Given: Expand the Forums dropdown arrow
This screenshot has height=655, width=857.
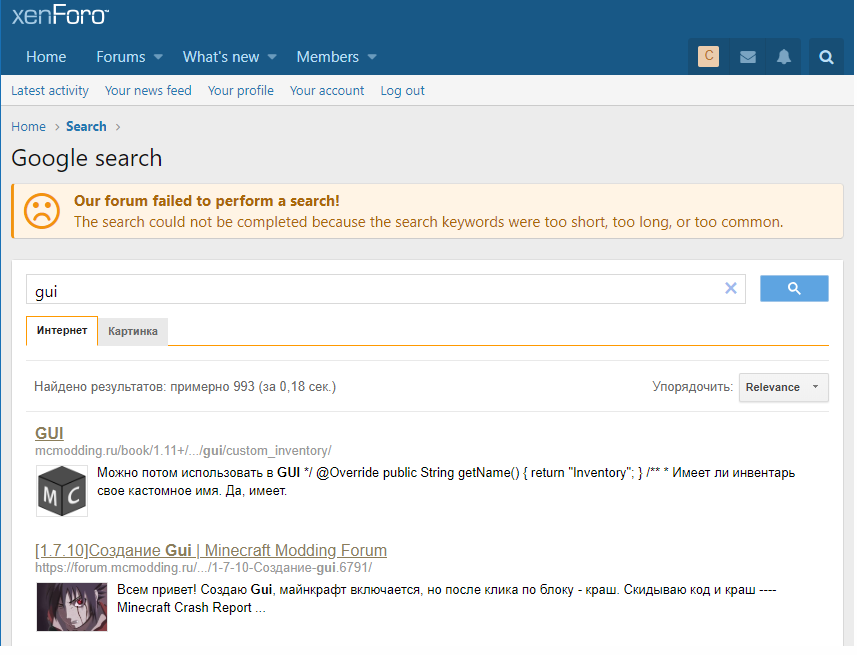Looking at the screenshot, I should click(x=159, y=57).
